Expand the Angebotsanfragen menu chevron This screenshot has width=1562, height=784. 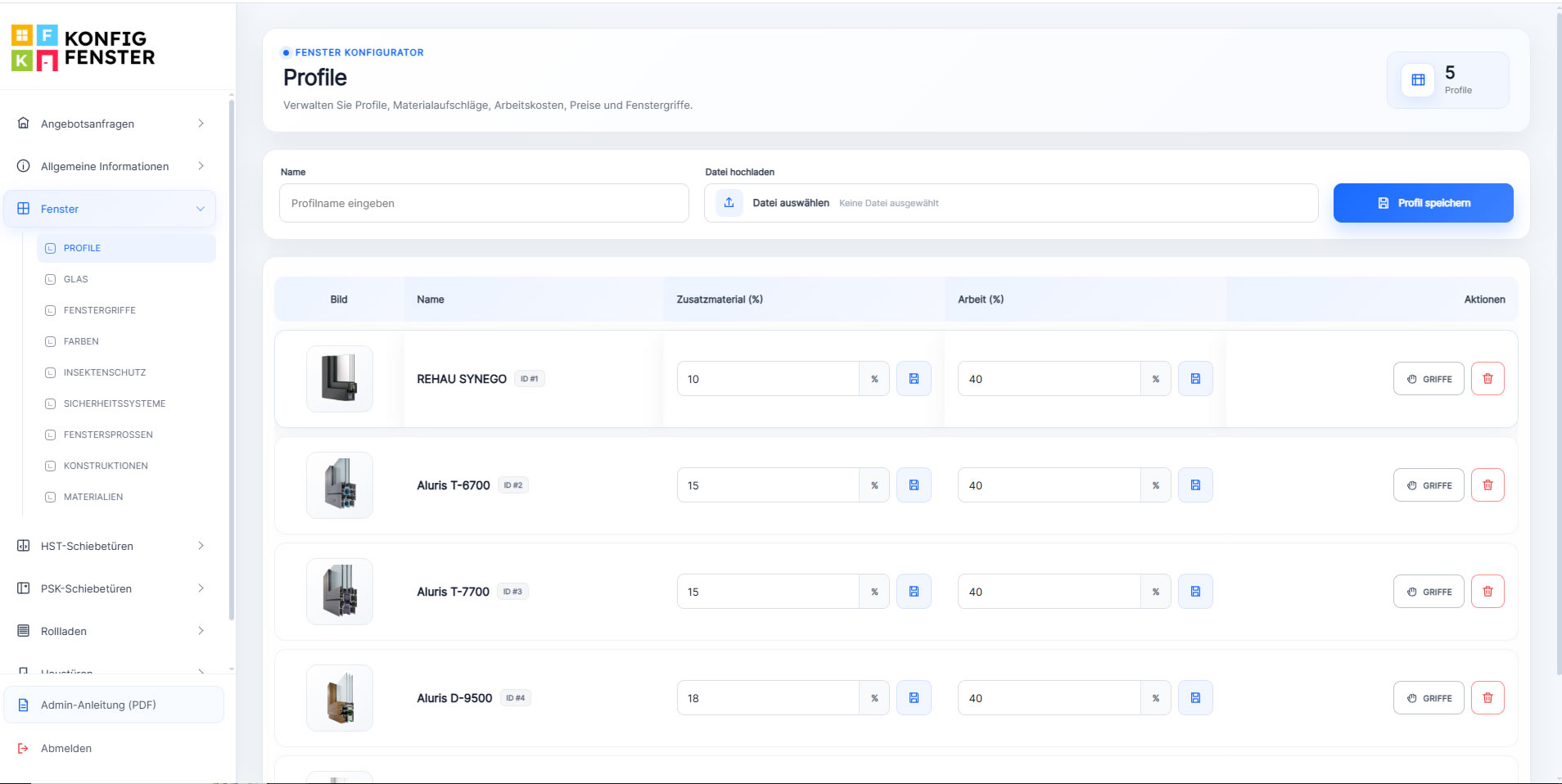pos(201,124)
